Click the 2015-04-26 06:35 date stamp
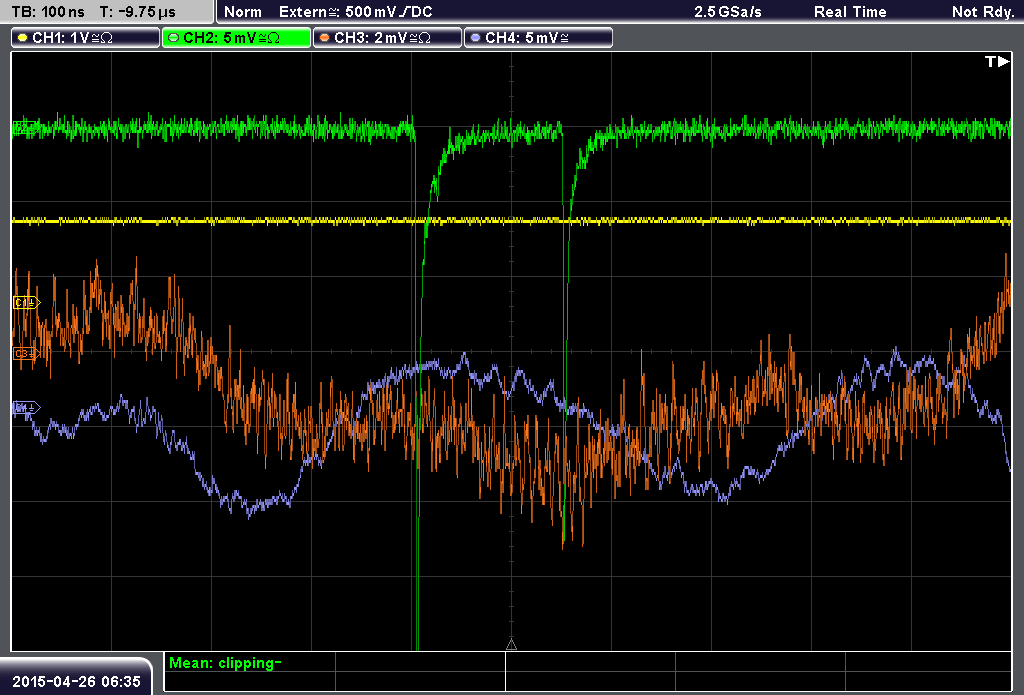The image size is (1024, 695). pos(76,681)
